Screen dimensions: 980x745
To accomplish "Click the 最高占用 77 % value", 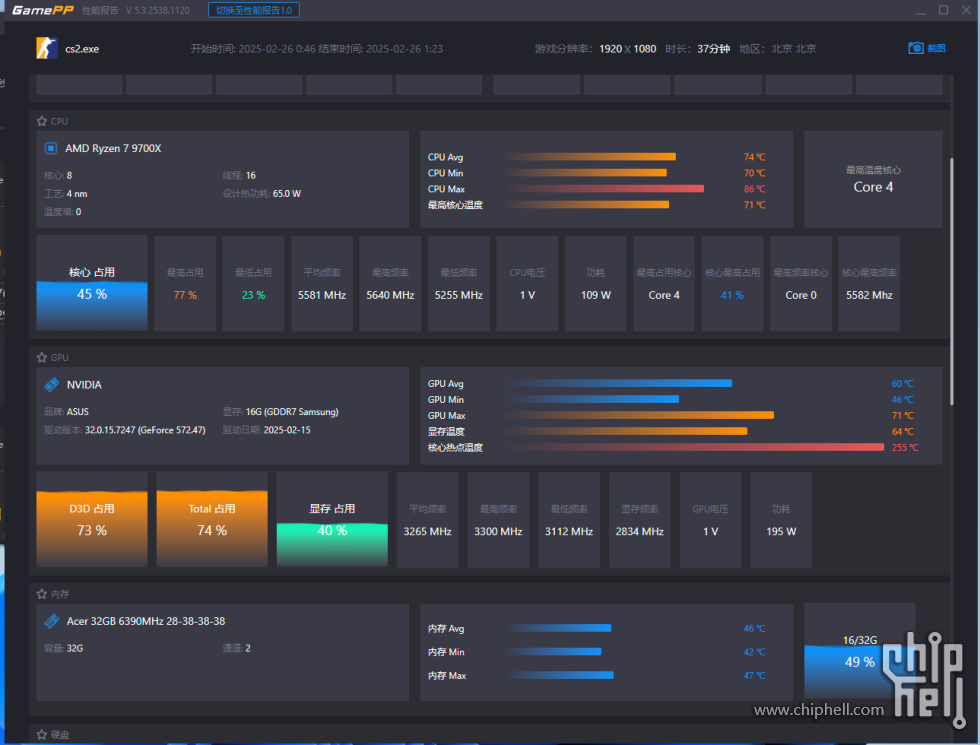I will point(185,295).
